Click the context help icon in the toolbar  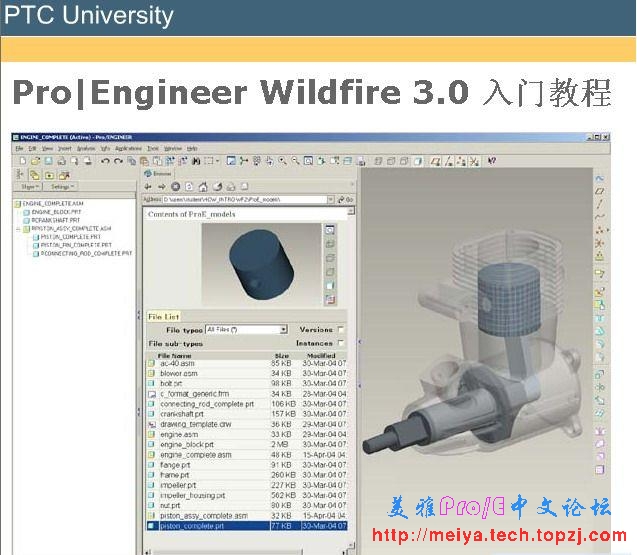(492, 161)
